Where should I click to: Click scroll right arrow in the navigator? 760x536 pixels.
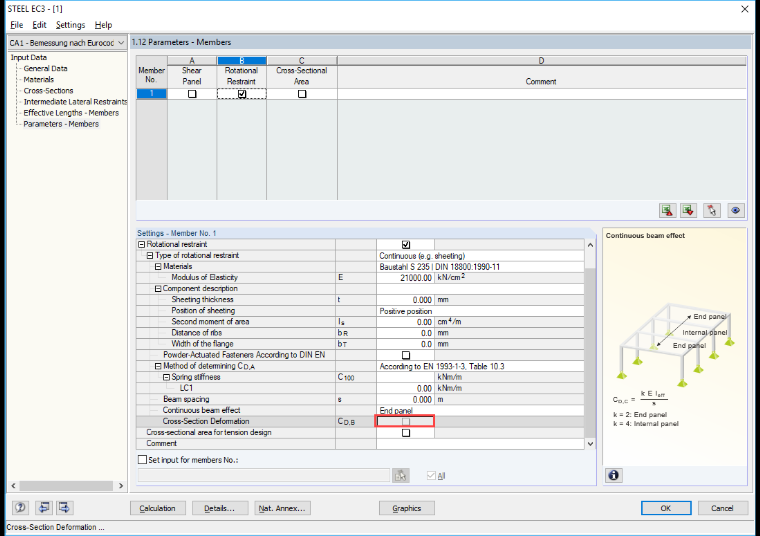click(121, 486)
